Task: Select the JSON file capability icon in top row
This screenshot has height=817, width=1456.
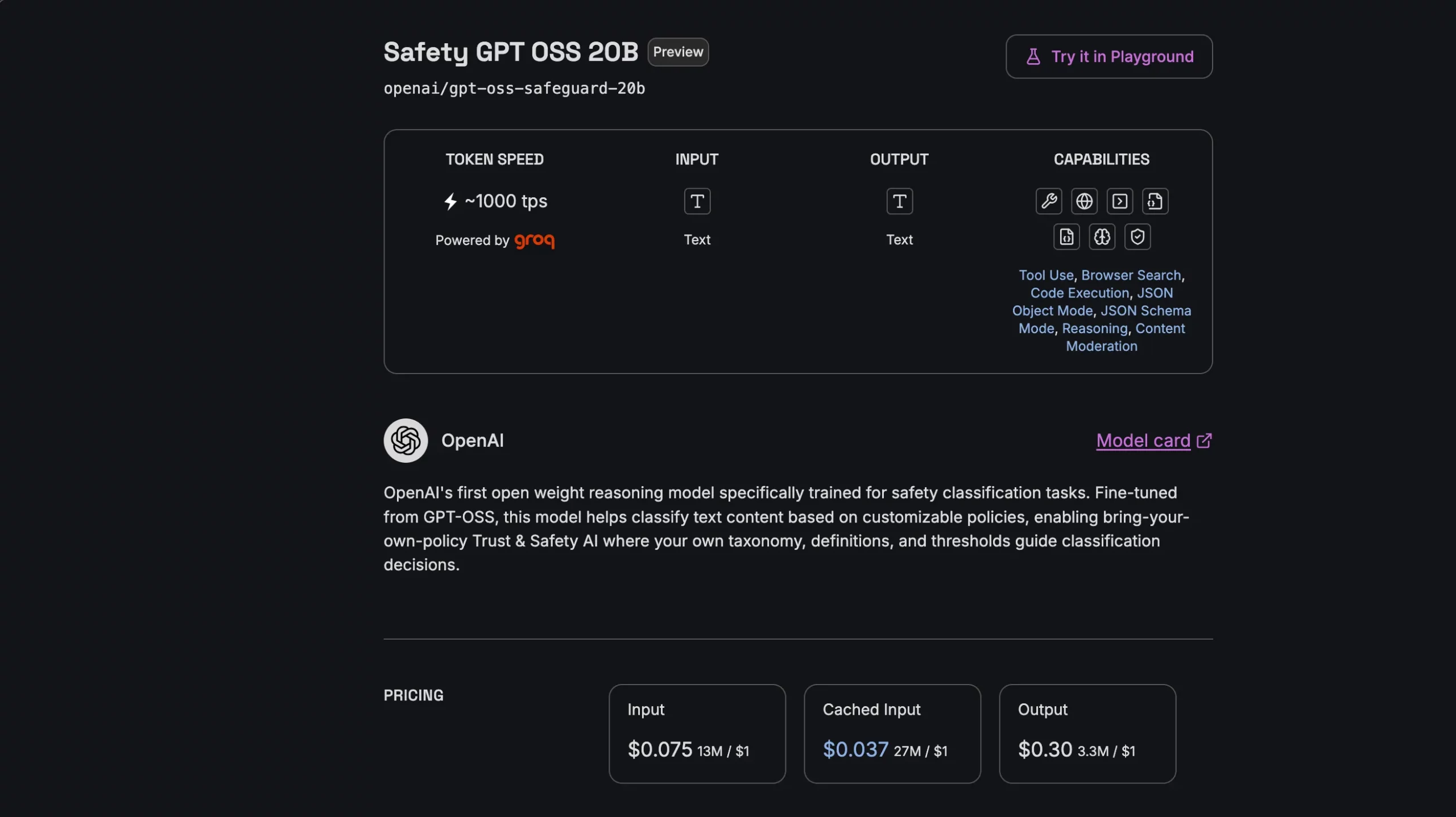Action: pyautogui.click(x=1155, y=201)
